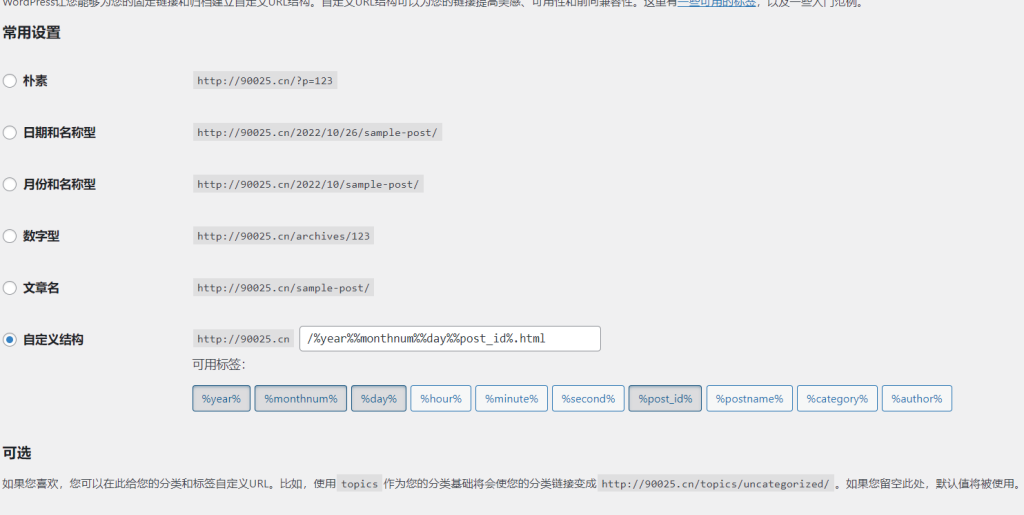Select the 月份和名称型 radio button
The image size is (1024, 515).
tap(10, 185)
